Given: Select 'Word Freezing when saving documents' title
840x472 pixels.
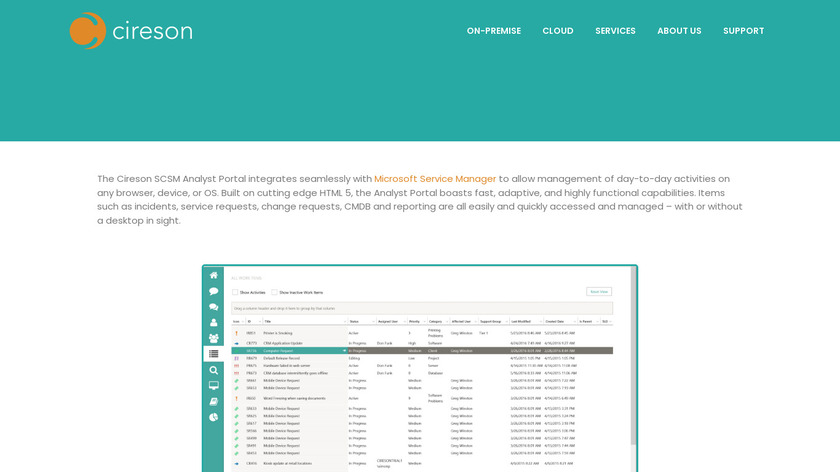Looking at the screenshot, I should coord(294,399).
